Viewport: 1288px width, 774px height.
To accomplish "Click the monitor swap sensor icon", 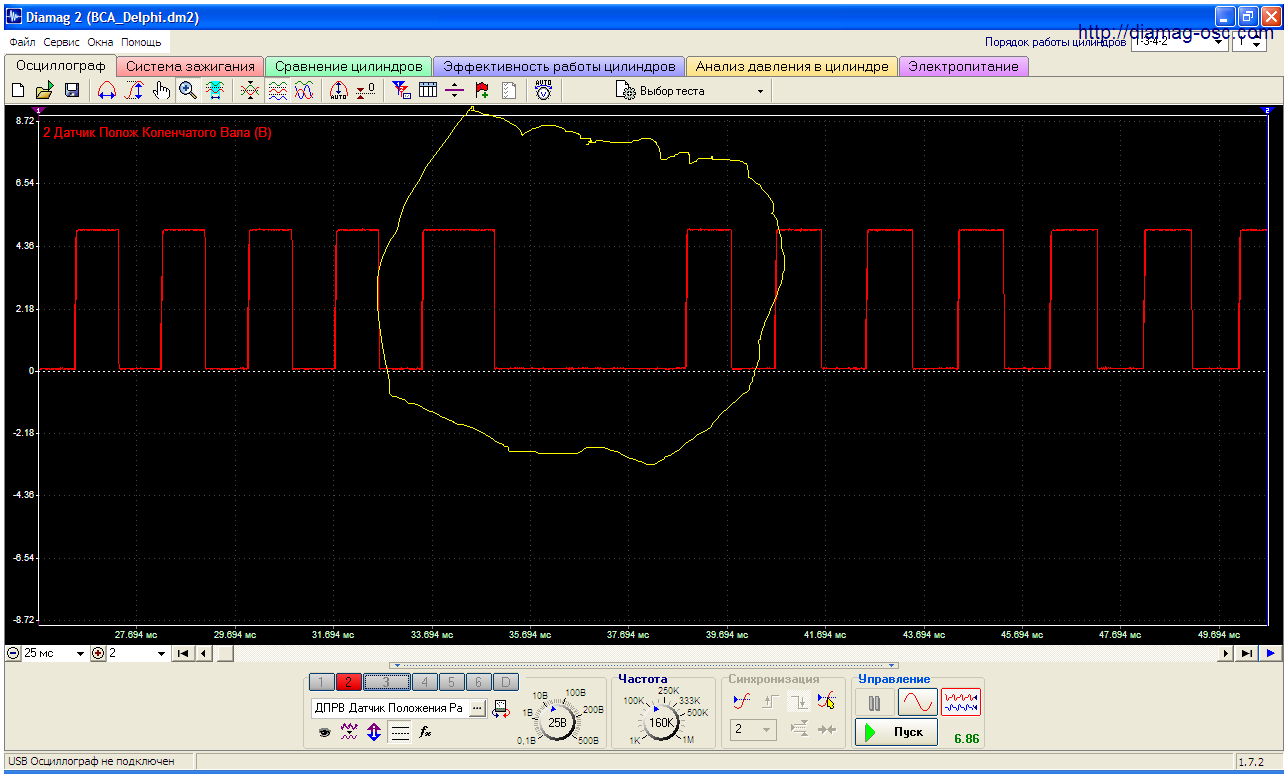I will (x=500, y=709).
